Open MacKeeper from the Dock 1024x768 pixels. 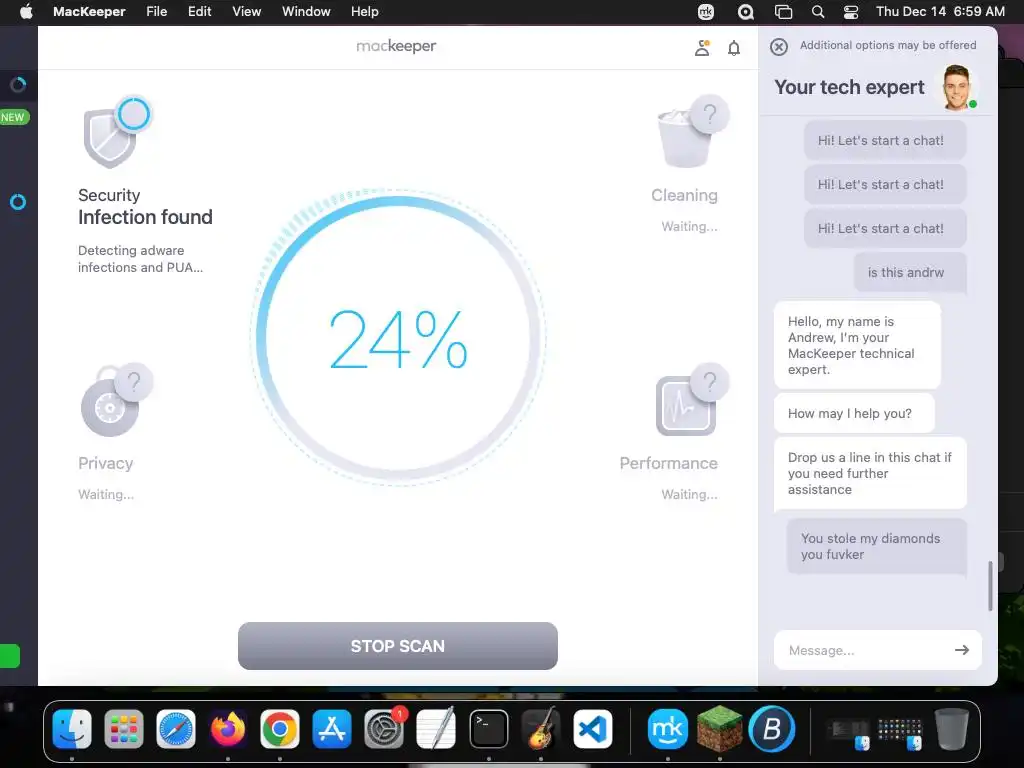667,729
